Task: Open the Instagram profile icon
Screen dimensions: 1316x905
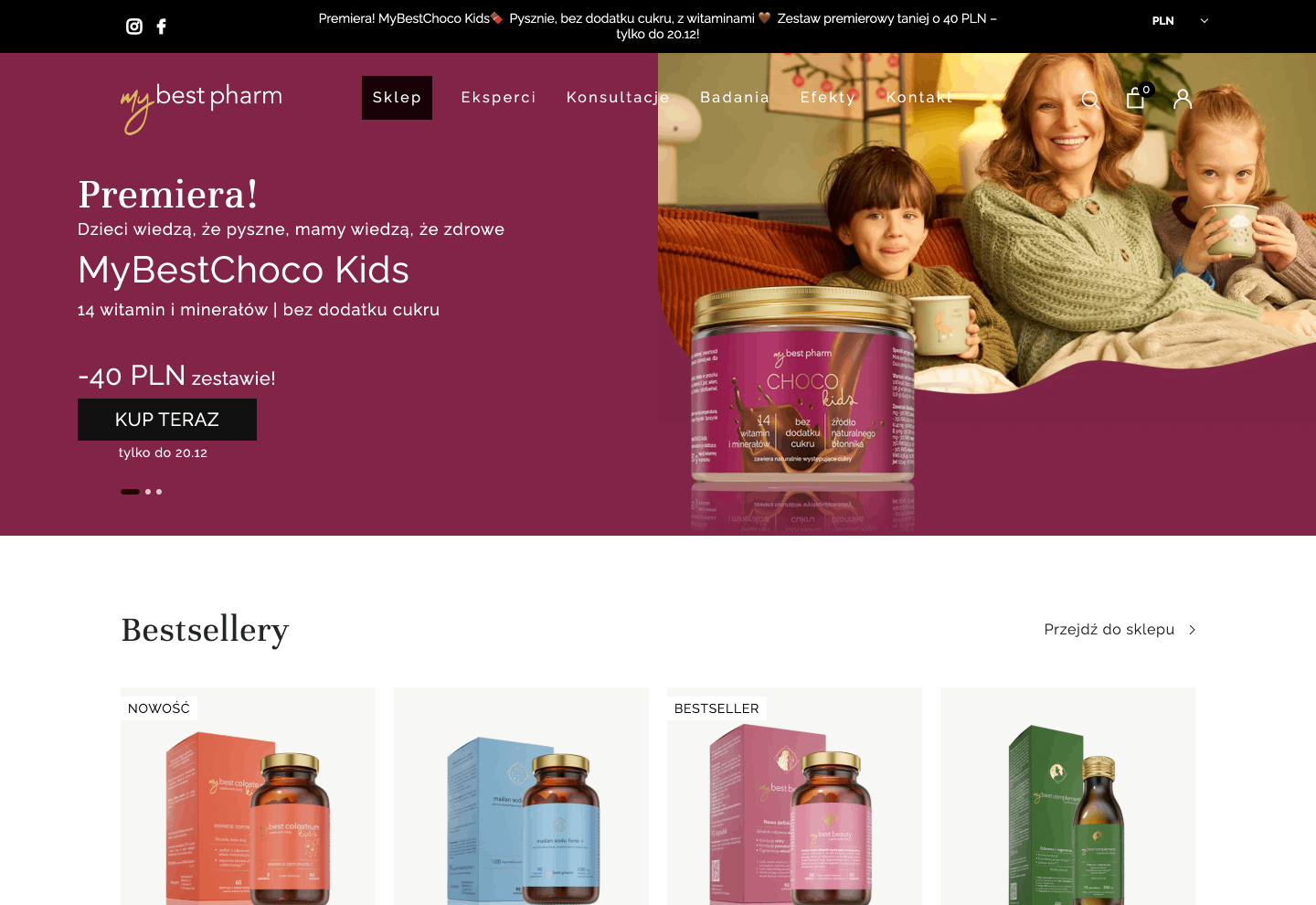Action: (134, 27)
